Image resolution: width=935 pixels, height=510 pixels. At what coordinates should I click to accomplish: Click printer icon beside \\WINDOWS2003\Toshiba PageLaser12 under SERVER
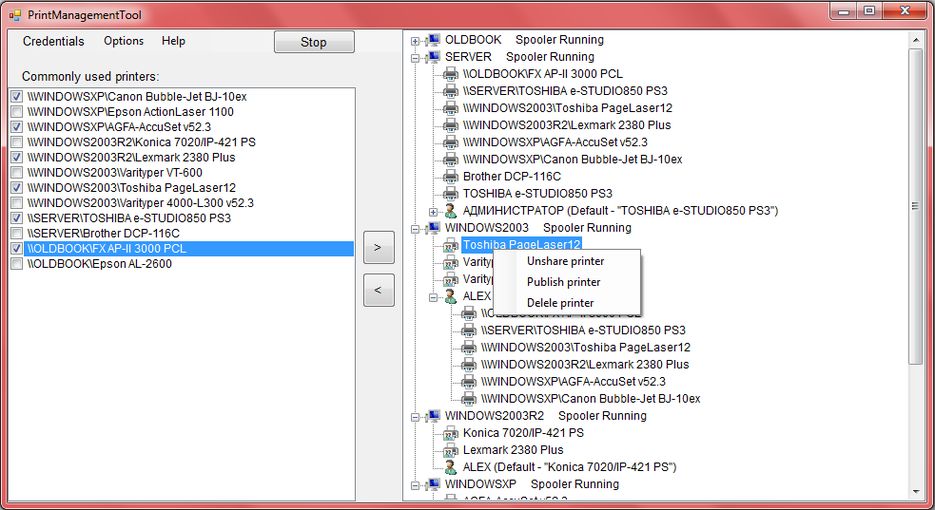click(451, 109)
